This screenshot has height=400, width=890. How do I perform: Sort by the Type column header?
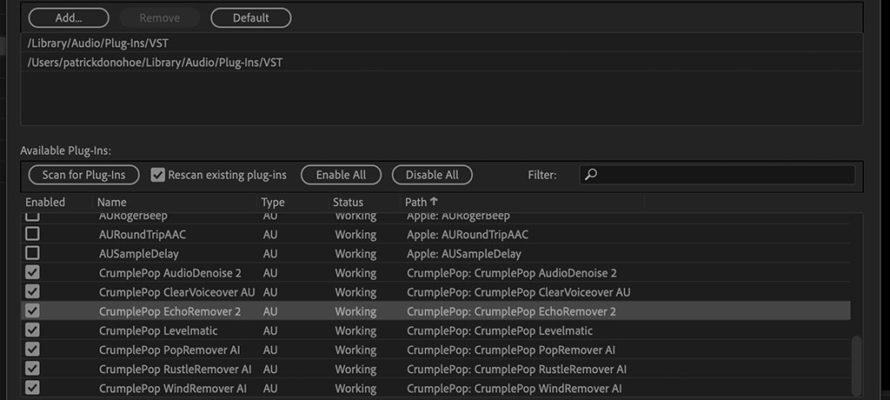(273, 202)
